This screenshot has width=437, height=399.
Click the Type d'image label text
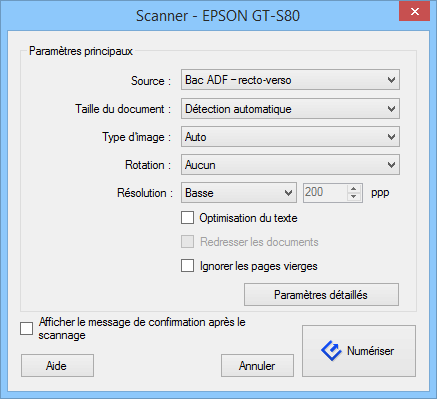tap(137, 137)
